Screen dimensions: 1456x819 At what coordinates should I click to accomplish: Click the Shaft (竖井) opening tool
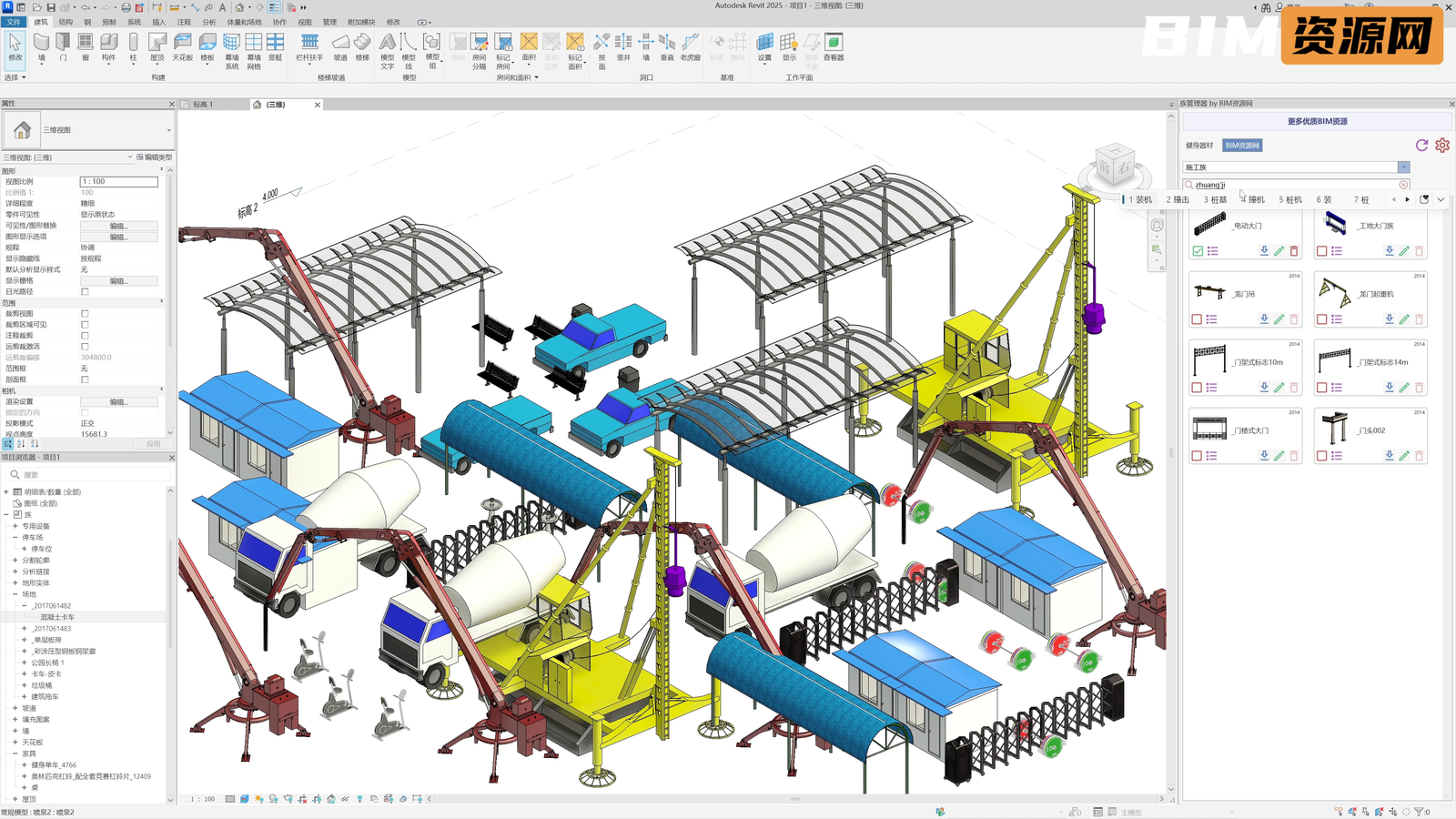click(623, 47)
